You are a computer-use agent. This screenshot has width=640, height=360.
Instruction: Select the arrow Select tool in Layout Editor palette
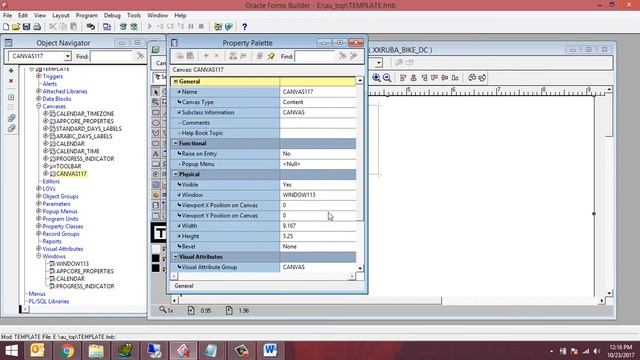click(x=156, y=92)
